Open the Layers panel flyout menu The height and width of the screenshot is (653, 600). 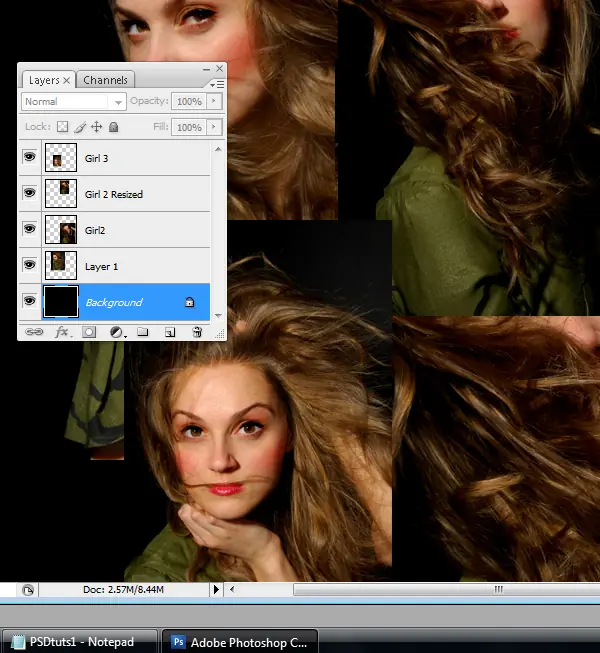coord(219,84)
